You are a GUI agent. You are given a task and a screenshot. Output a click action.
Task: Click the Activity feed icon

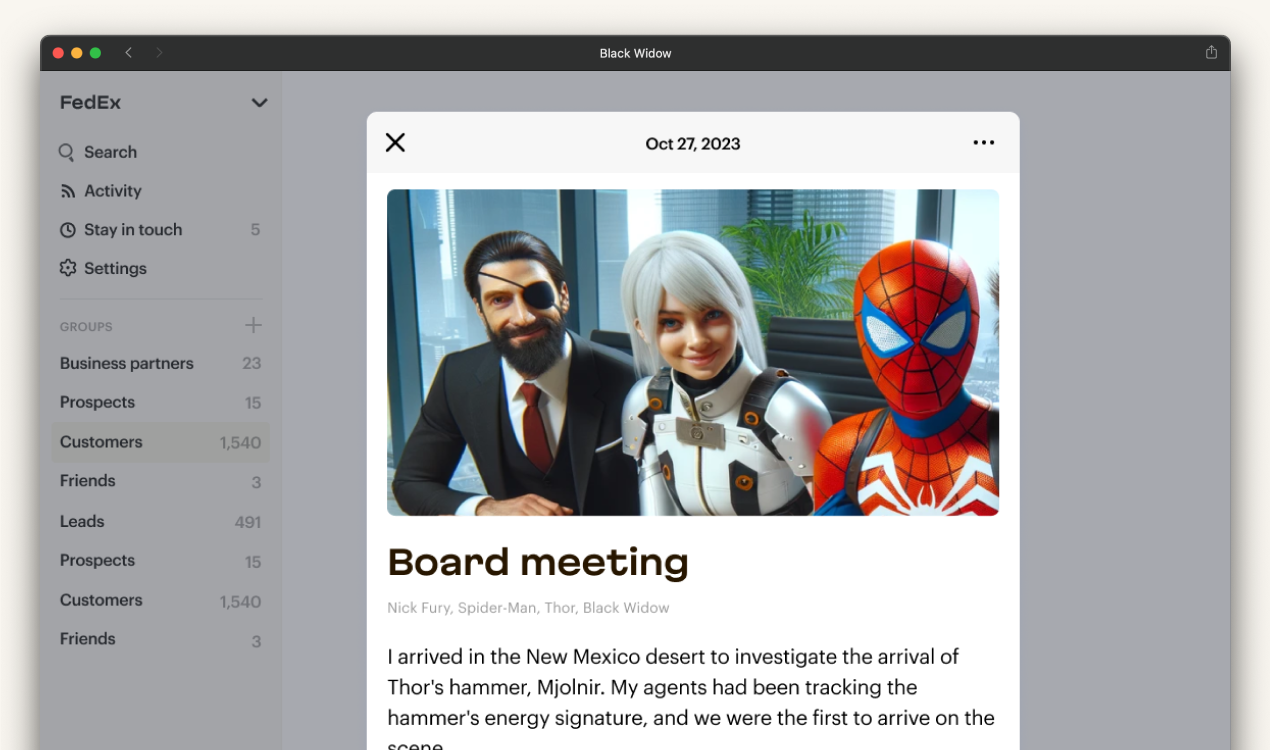[x=68, y=191]
